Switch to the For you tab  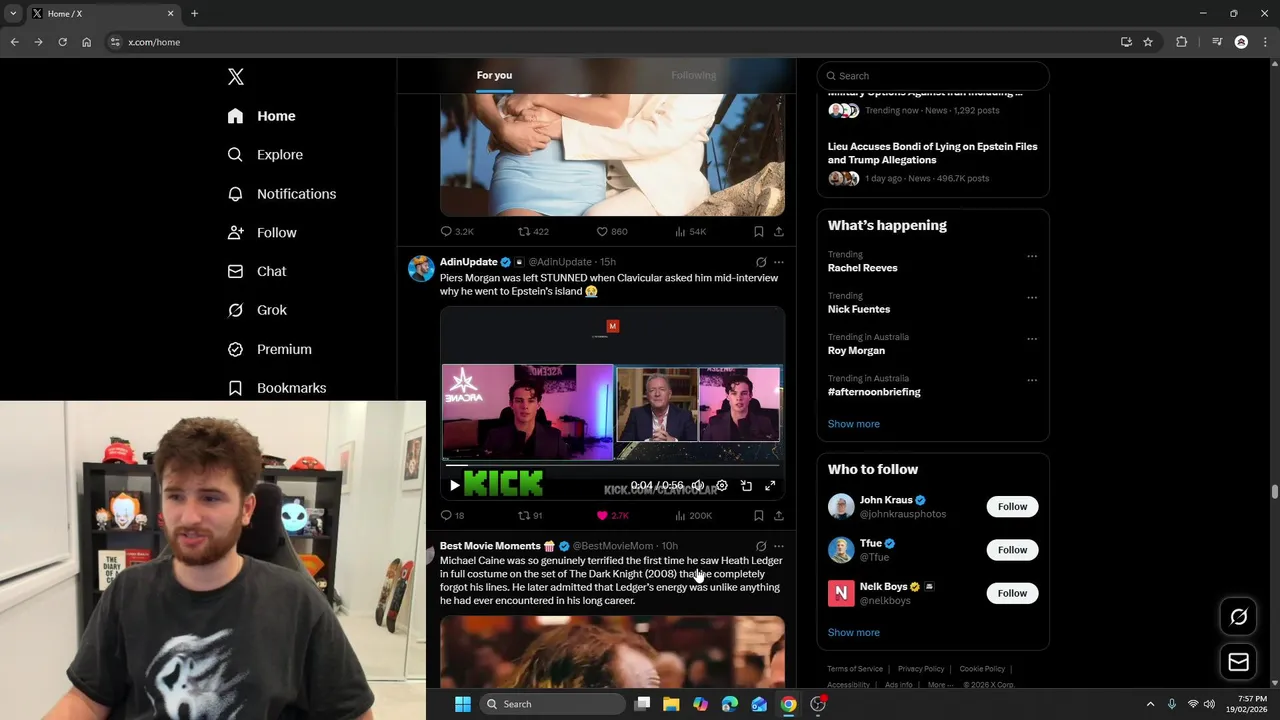[x=494, y=75]
